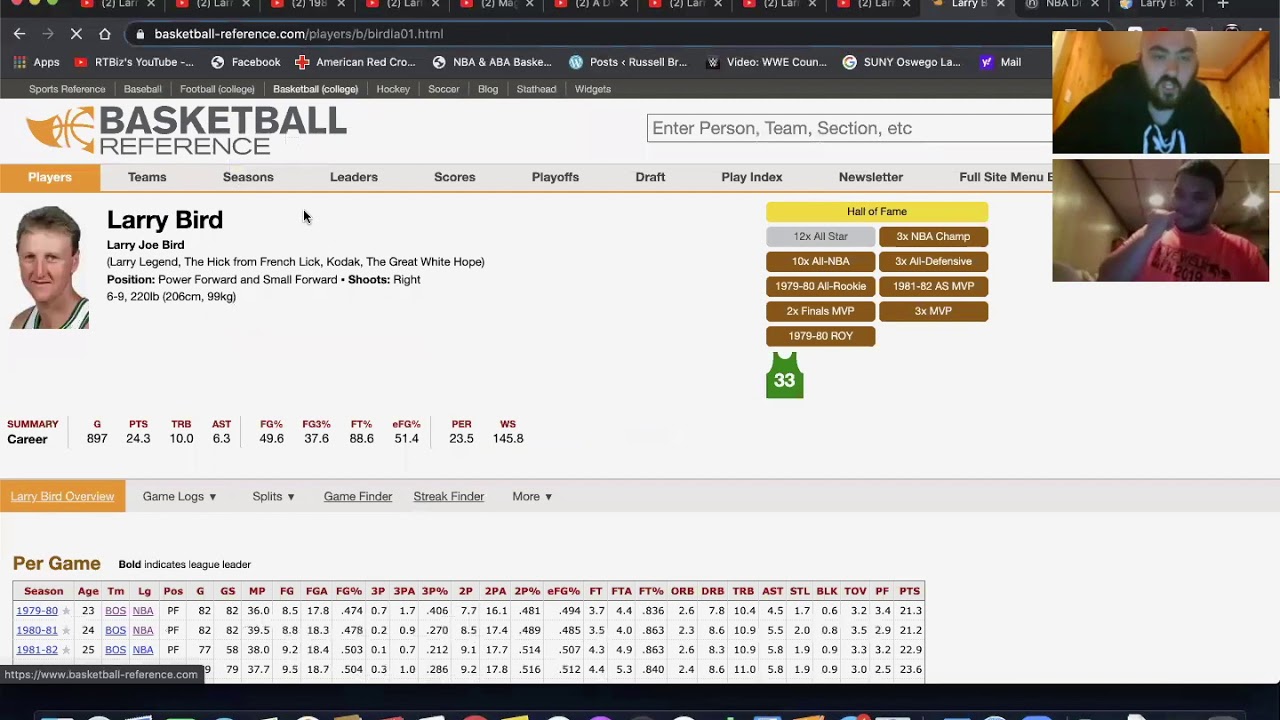Click the Enter Person, Team, Section search field
Image resolution: width=1280 pixels, height=720 pixels.
click(x=850, y=128)
